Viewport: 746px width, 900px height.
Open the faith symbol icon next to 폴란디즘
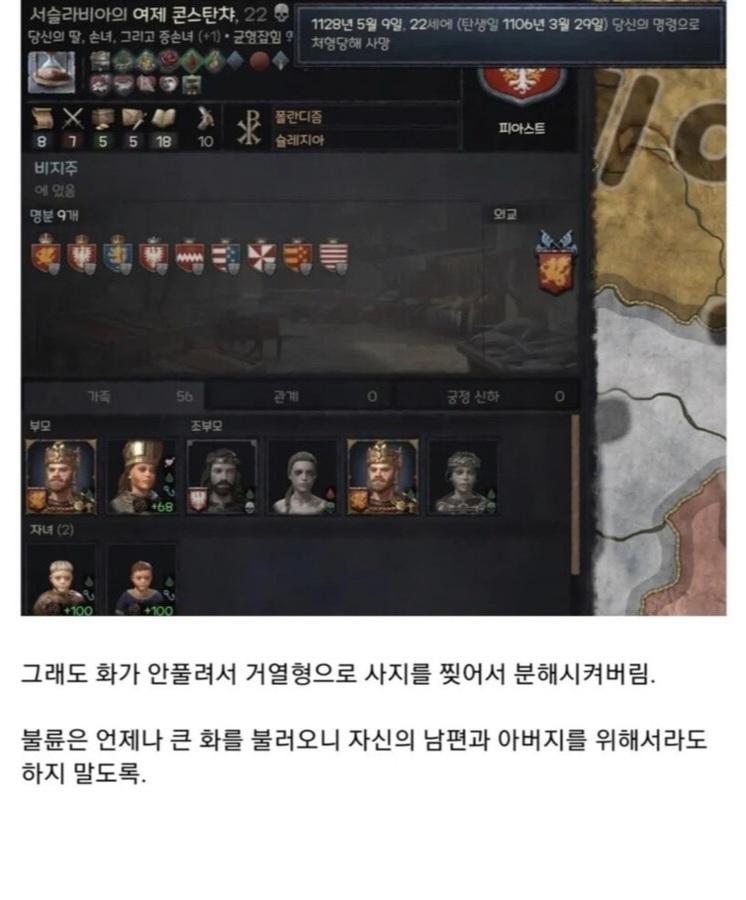click(x=250, y=127)
